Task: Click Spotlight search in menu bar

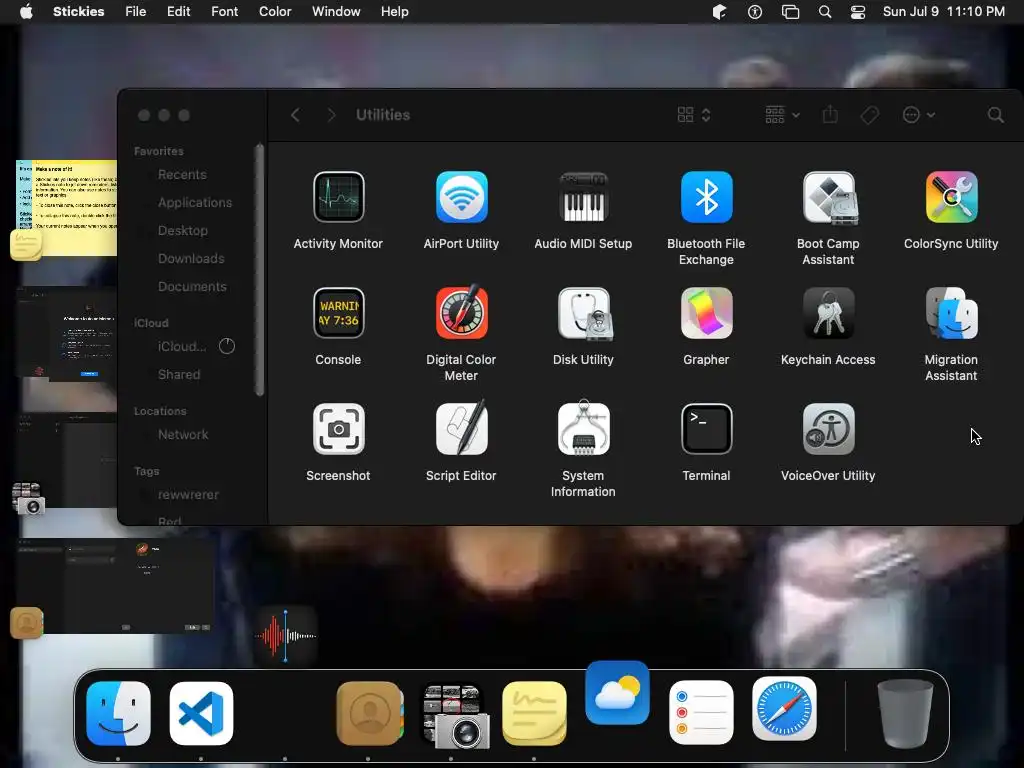Action: (825, 12)
